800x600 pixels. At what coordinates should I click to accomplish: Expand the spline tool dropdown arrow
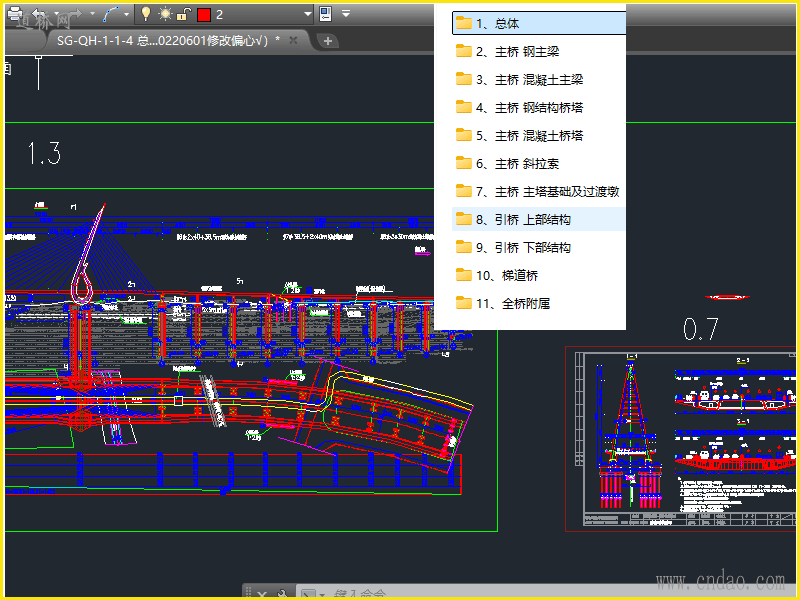[127, 14]
